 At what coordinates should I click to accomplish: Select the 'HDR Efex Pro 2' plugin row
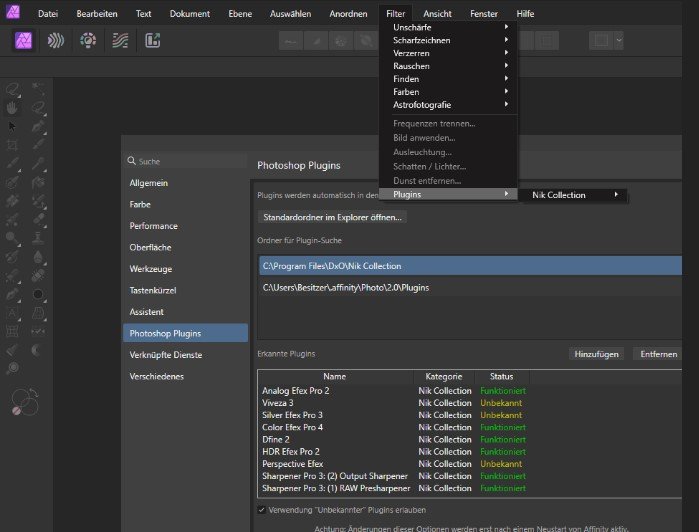pos(470,452)
